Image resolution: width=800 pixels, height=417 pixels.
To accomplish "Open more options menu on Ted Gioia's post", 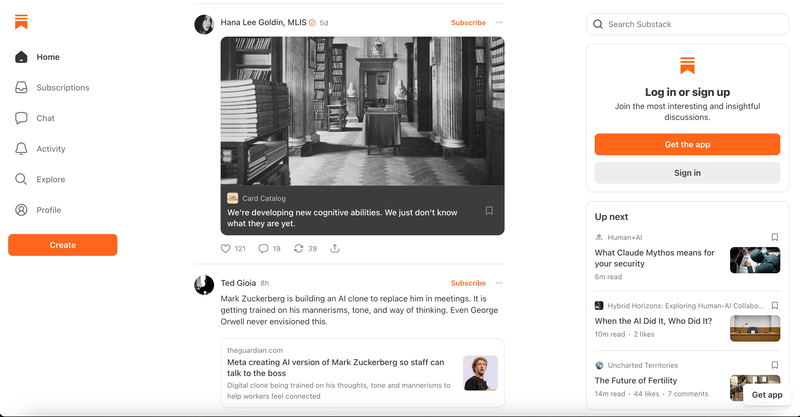I will point(499,283).
